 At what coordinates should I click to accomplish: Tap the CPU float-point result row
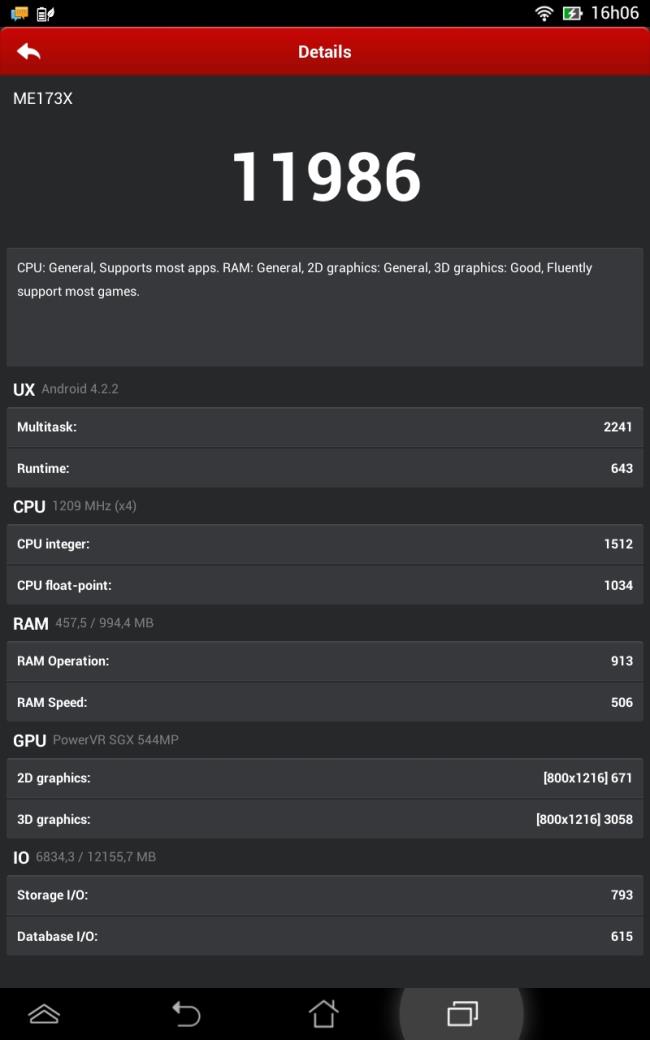click(x=324, y=585)
